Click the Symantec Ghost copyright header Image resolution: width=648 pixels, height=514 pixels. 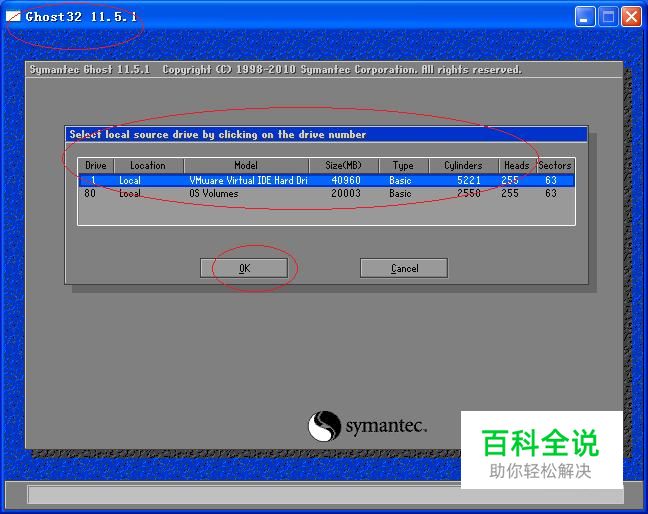tap(276, 69)
